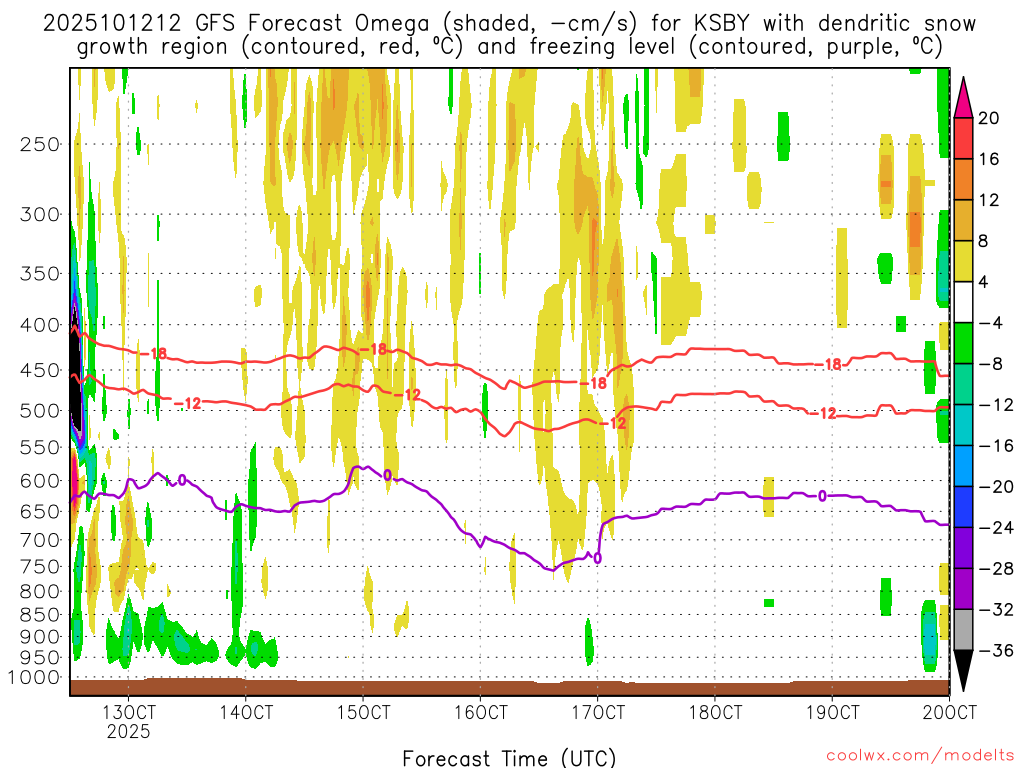Image resolution: width=1024 pixels, height=768 pixels.
Task: Click the colorbar value label -36
Action: [996, 651]
